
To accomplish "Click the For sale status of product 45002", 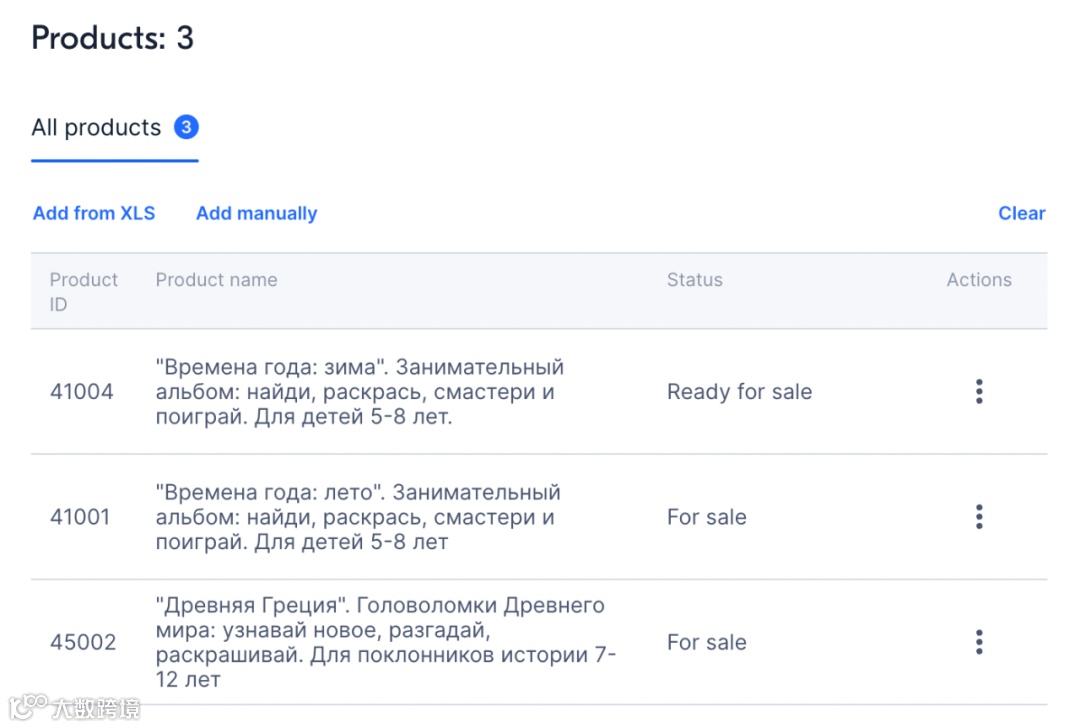I will [x=706, y=642].
